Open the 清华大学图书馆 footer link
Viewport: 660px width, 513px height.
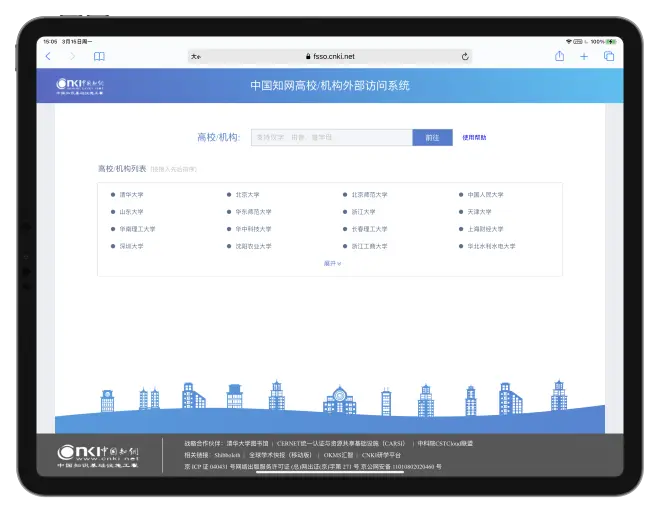(x=248, y=444)
